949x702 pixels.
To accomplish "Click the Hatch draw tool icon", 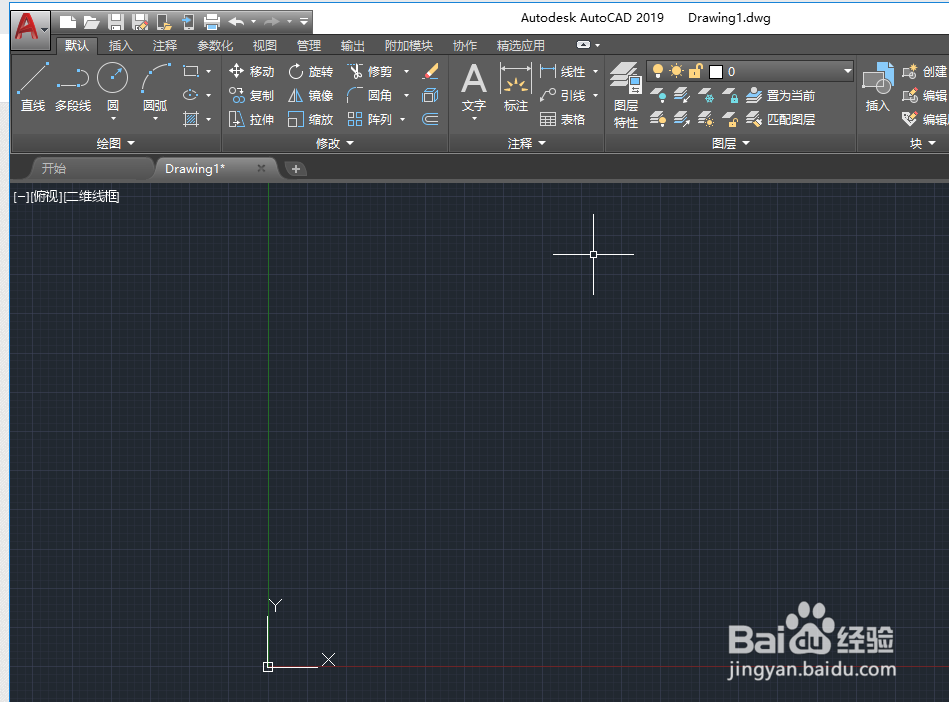I will point(191,119).
